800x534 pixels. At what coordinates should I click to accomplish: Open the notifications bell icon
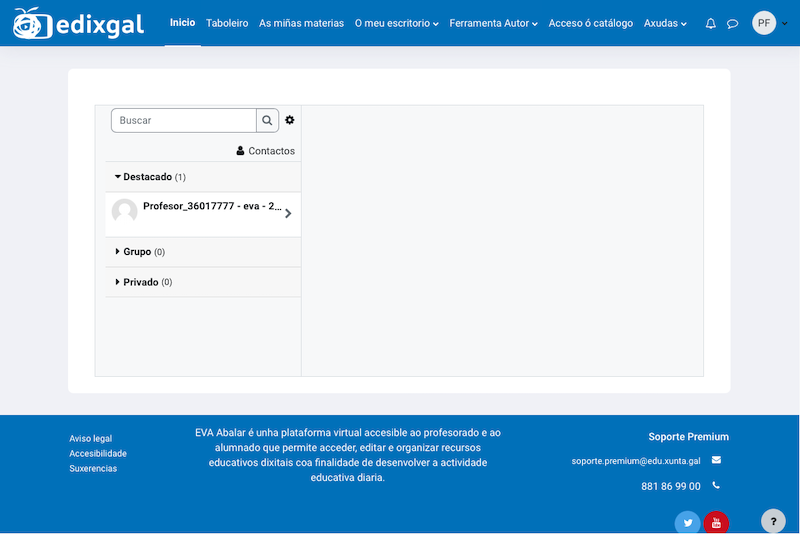710,23
